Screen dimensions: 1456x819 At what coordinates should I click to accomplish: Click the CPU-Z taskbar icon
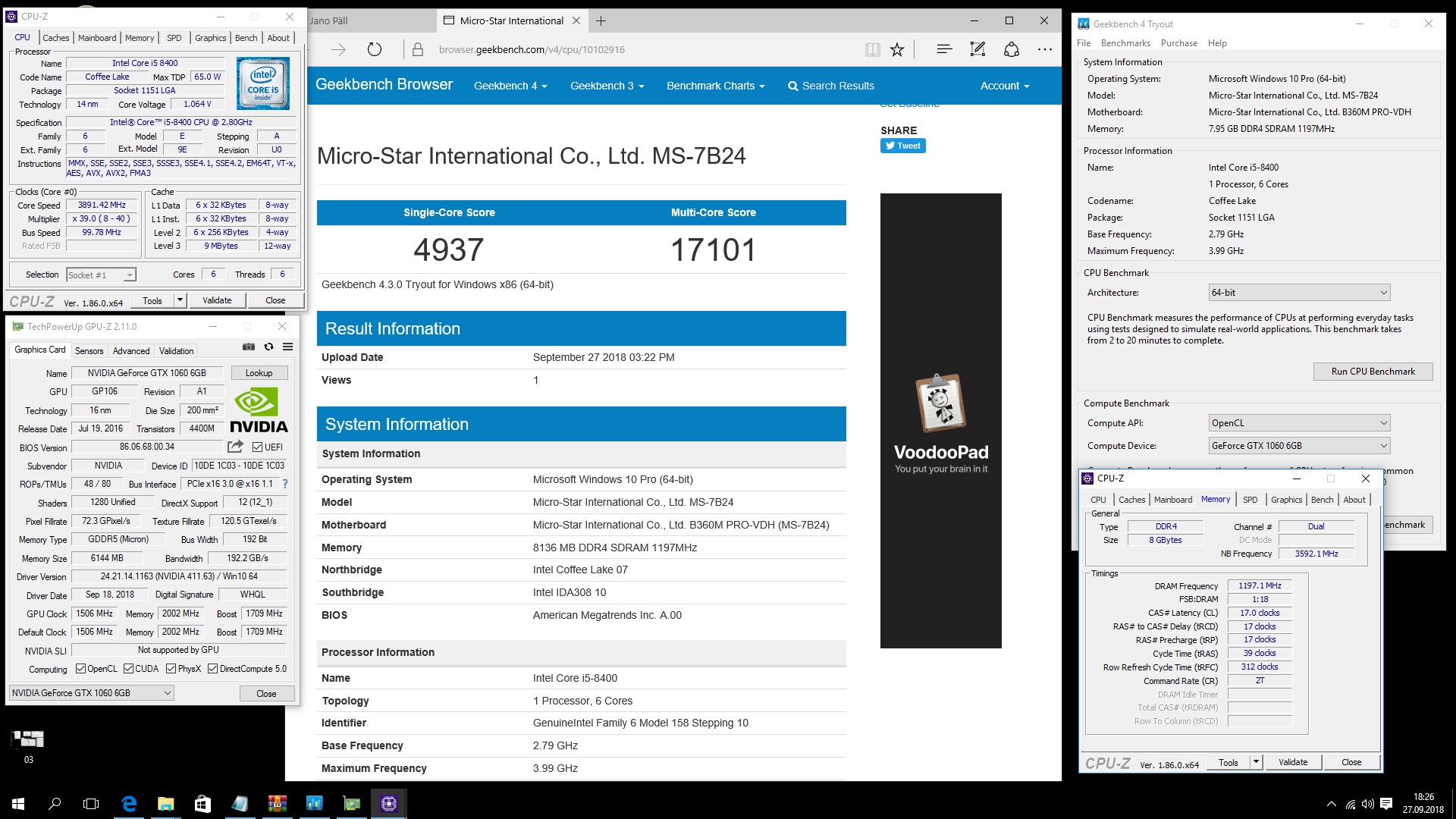(389, 804)
